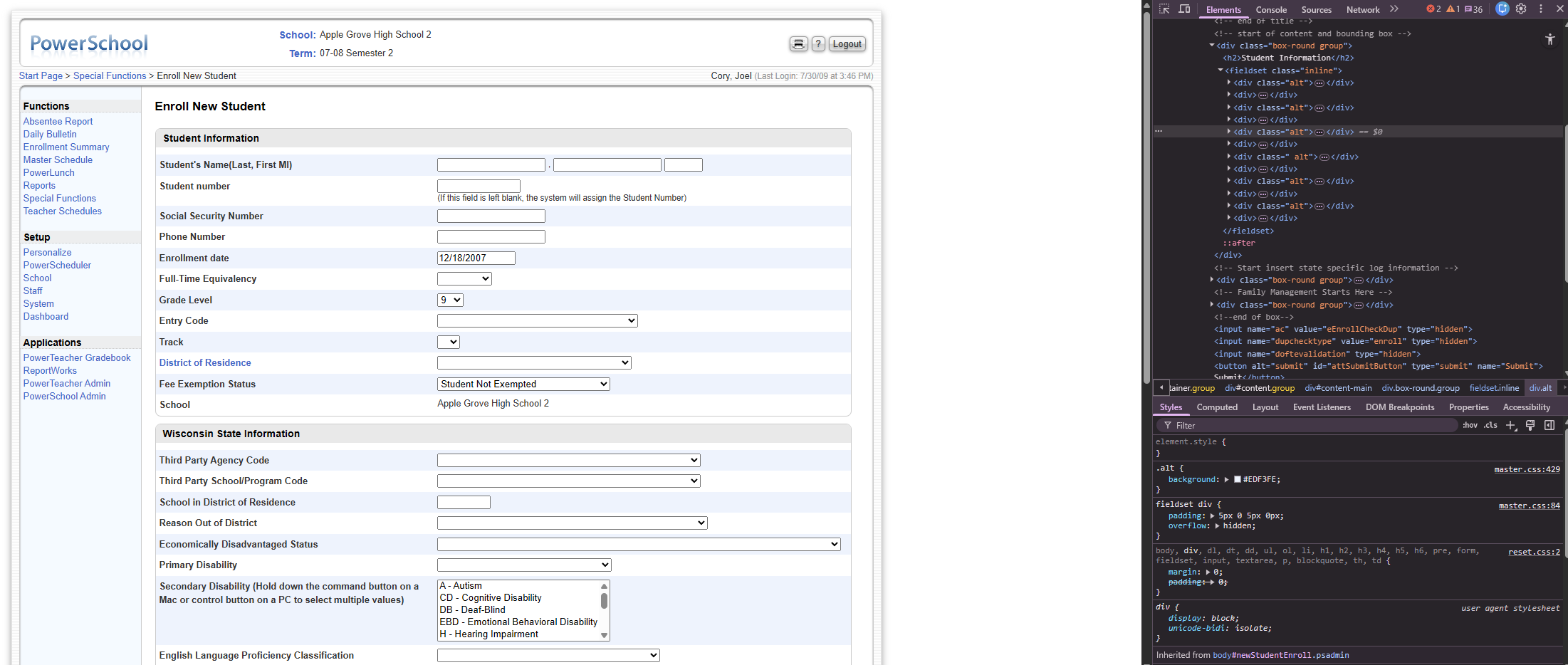
Task: Open the PowerSchool help question-mark button
Action: point(819,44)
